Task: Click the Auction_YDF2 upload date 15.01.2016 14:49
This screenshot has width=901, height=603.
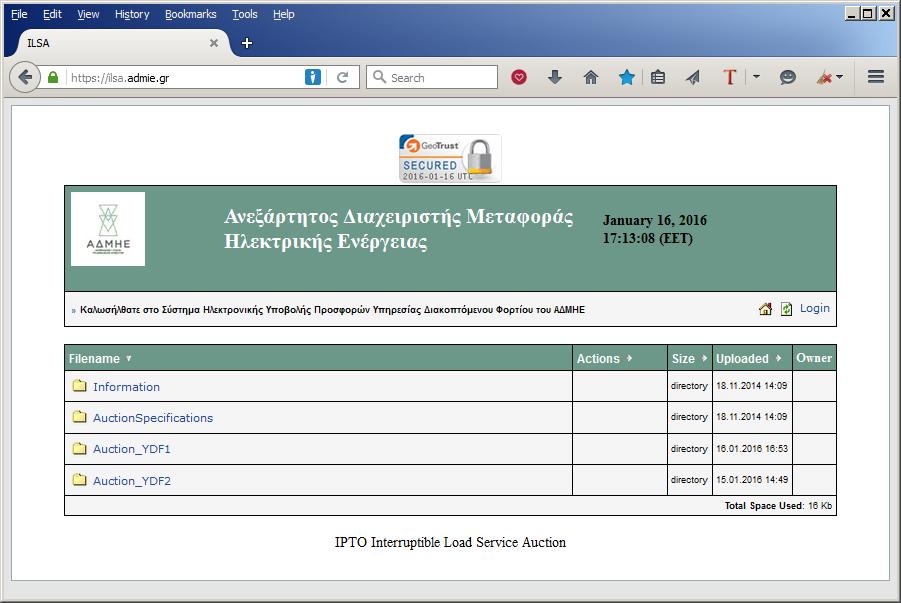Action: [x=752, y=479]
